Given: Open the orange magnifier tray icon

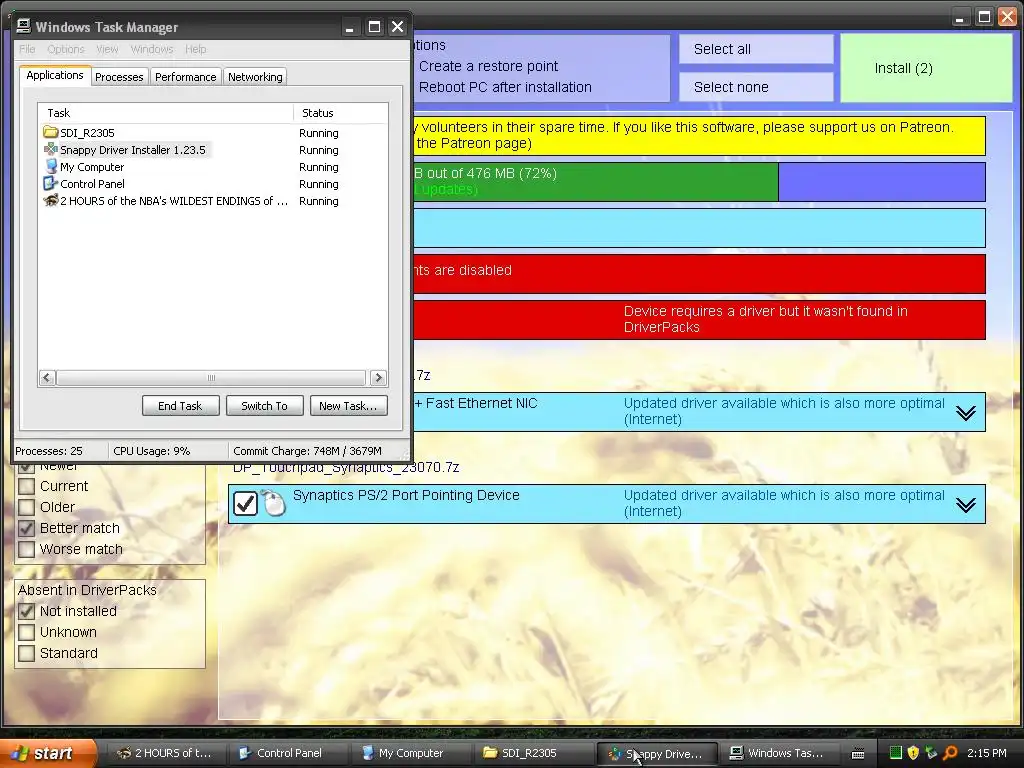Looking at the screenshot, I should tap(949, 753).
